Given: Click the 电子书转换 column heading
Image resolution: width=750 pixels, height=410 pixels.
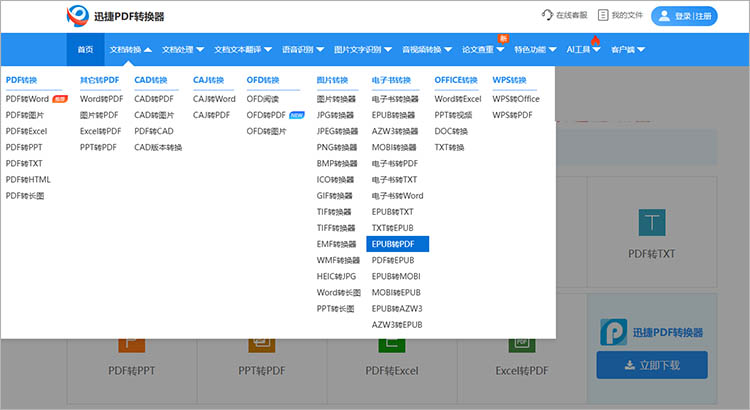Looking at the screenshot, I should (391, 80).
